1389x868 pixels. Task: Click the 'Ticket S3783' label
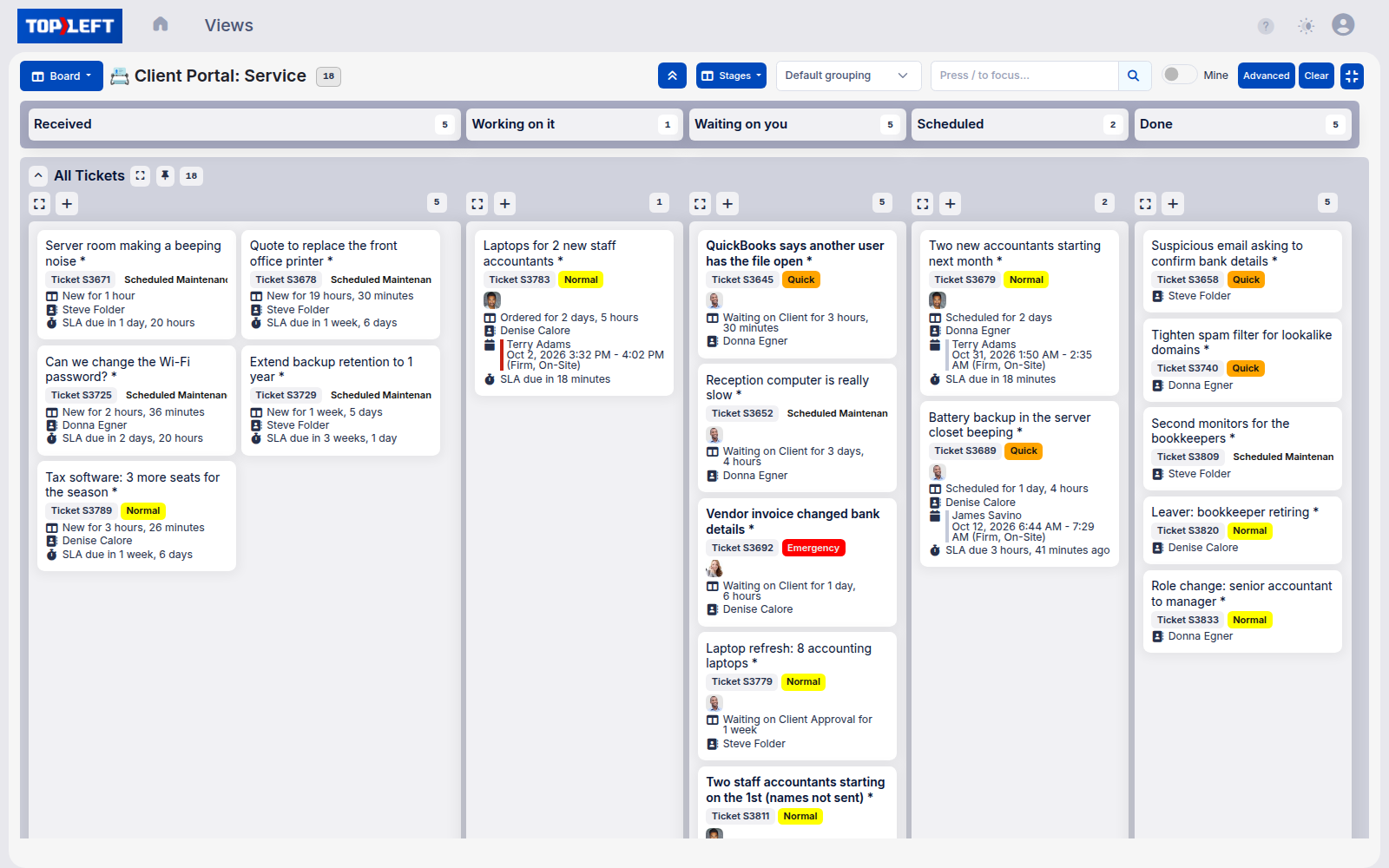(519, 279)
